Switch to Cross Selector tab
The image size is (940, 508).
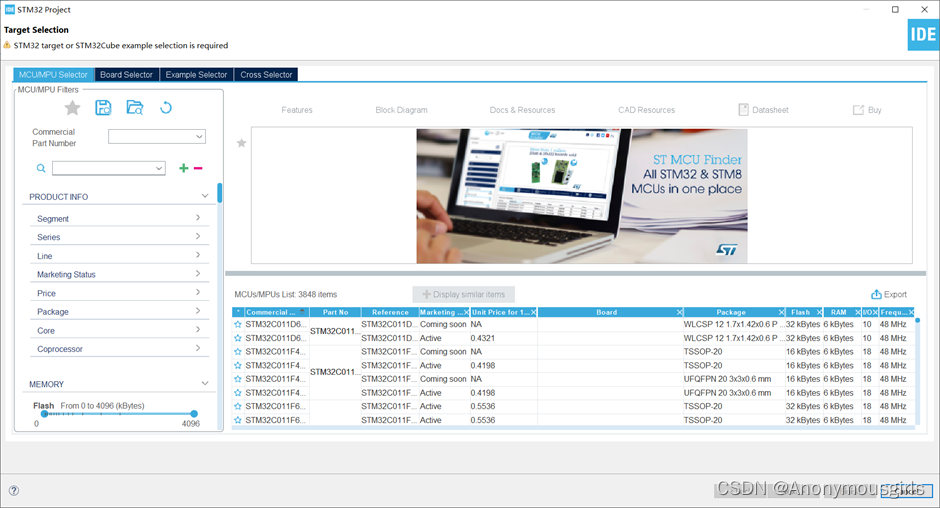coord(266,74)
